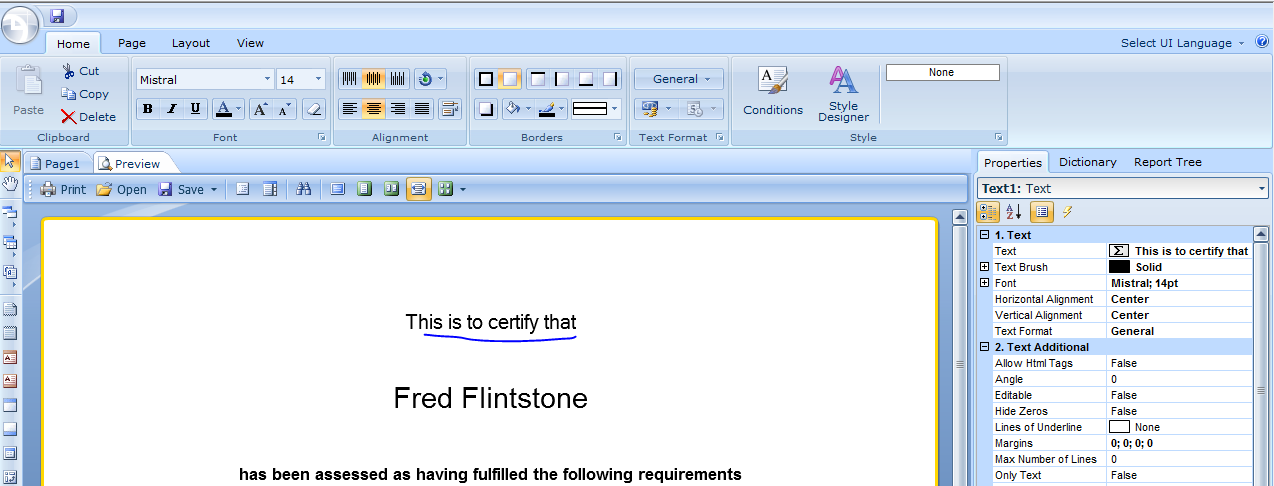Image resolution: width=1274 pixels, height=486 pixels.
Task: Open the Select UI Language menu
Action: [x=1183, y=43]
